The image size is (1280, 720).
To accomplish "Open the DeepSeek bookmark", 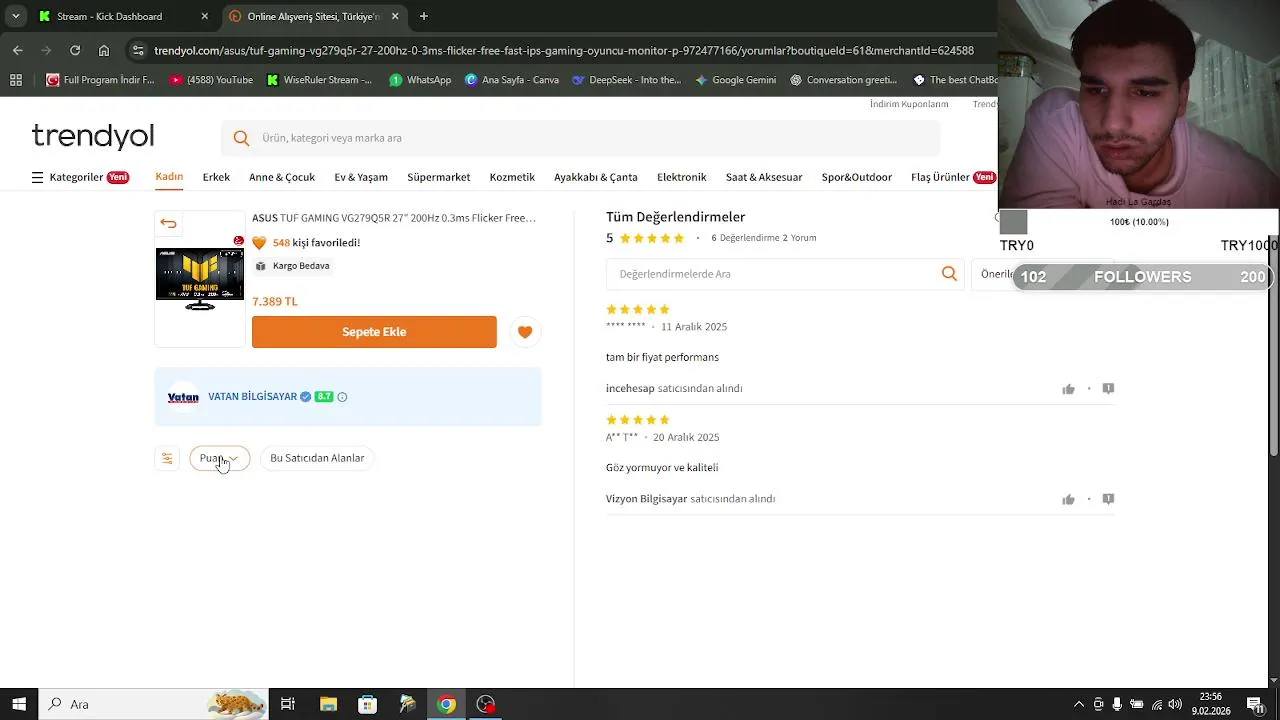I will (x=626, y=80).
